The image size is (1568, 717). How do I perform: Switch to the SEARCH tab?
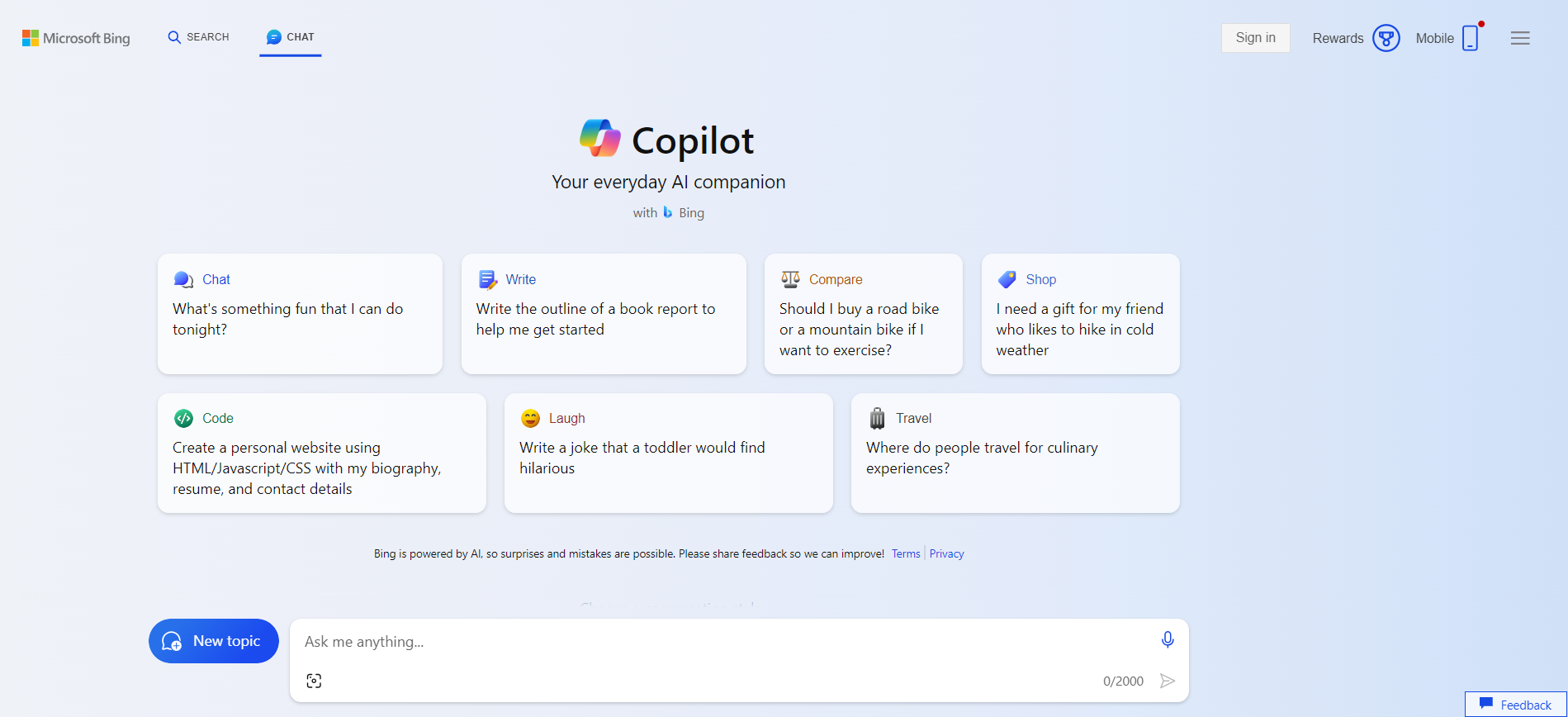pos(197,36)
